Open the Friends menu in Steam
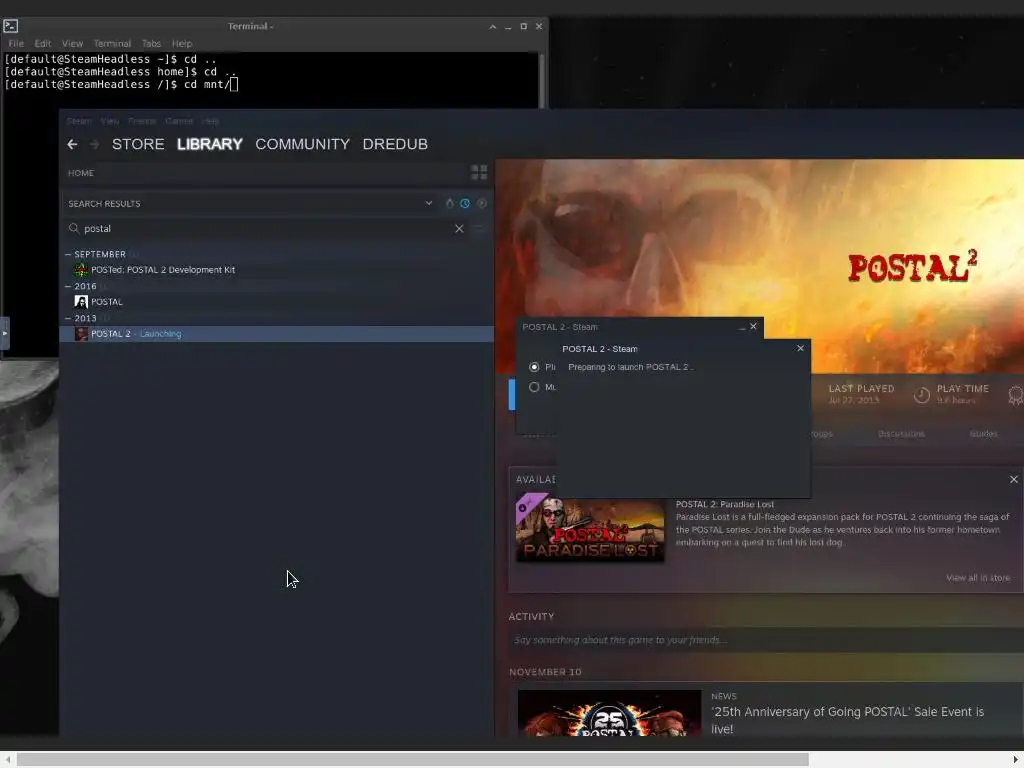The width and height of the screenshot is (1024, 768). pyautogui.click(x=142, y=121)
